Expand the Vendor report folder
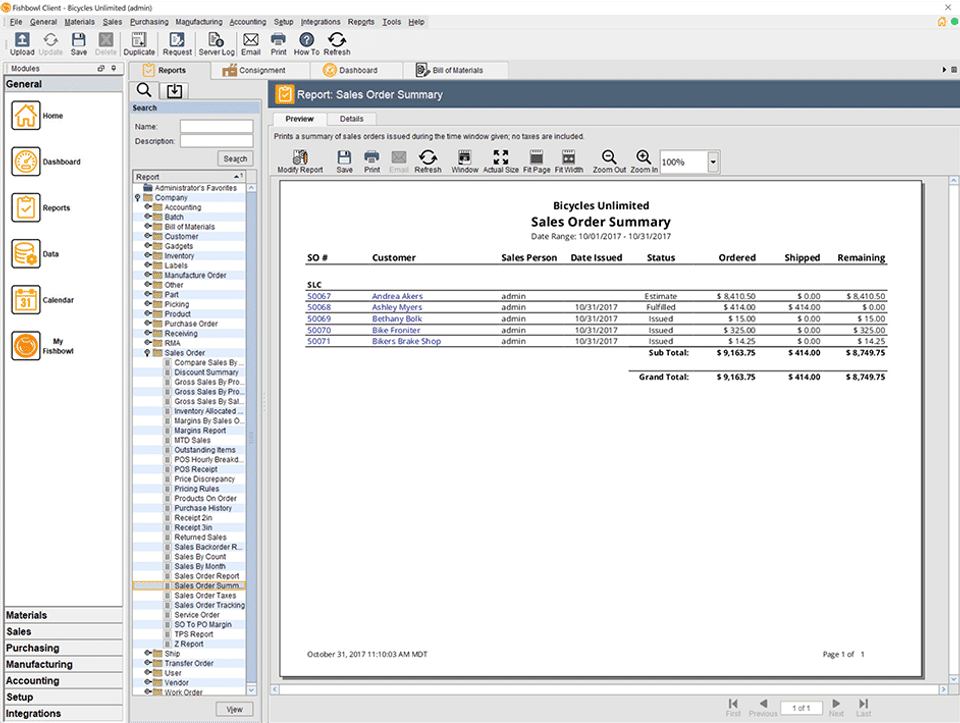 (x=148, y=682)
